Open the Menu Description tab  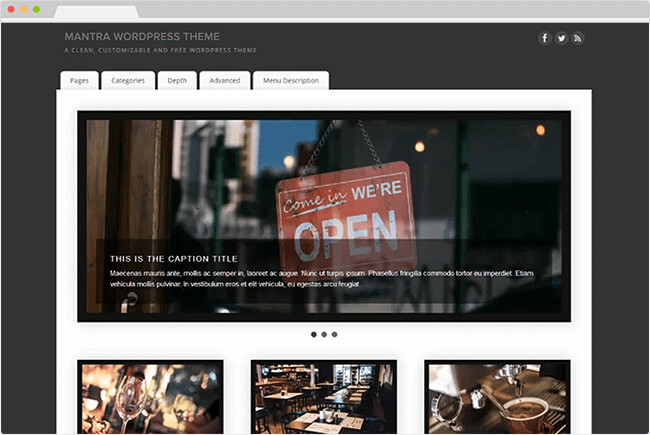291,80
